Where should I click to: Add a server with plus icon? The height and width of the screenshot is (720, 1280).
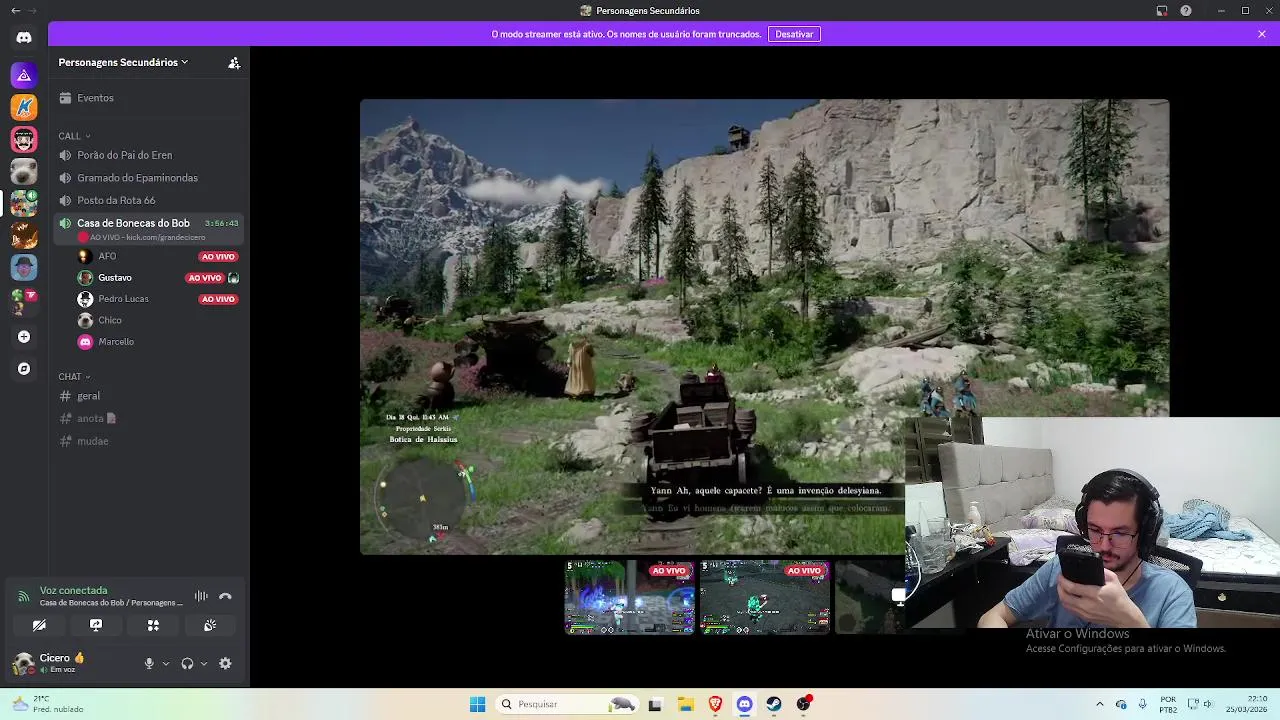(24, 337)
